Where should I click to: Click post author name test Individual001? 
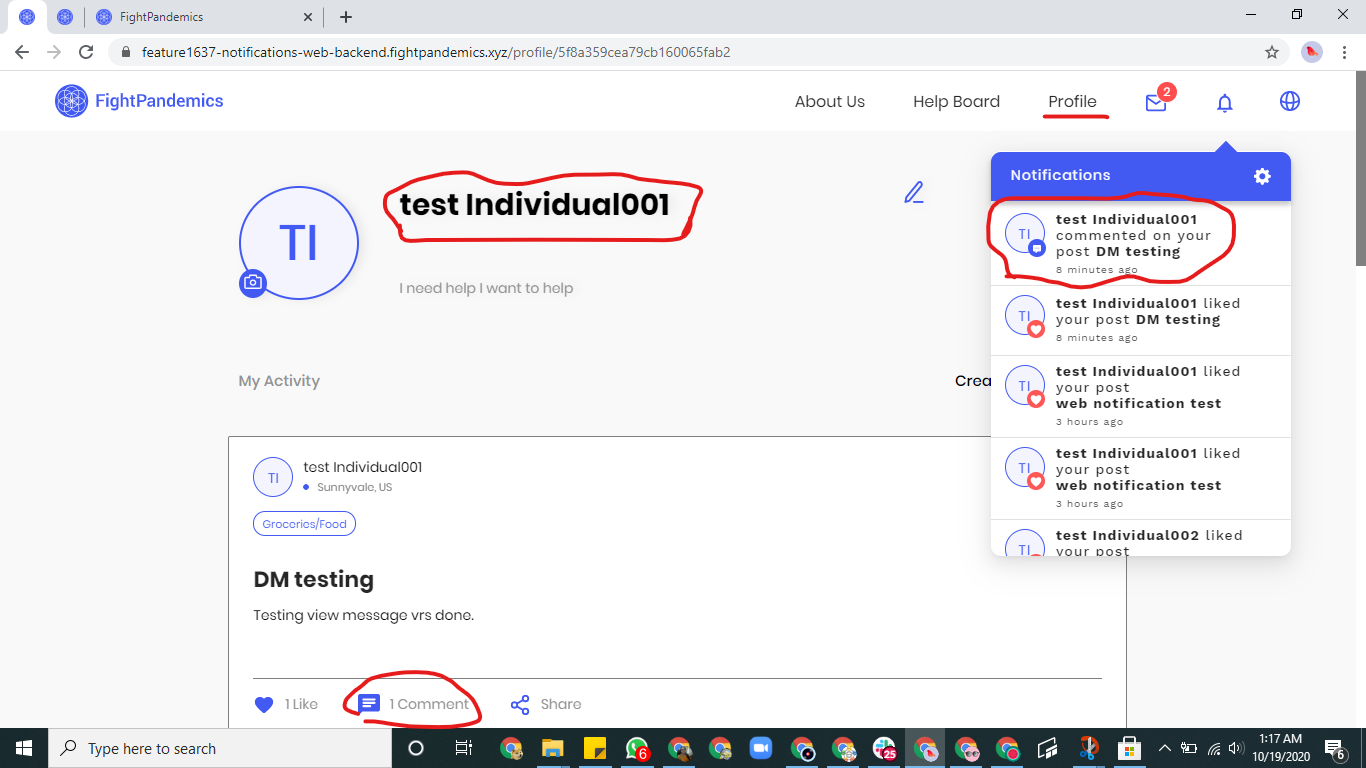363,467
